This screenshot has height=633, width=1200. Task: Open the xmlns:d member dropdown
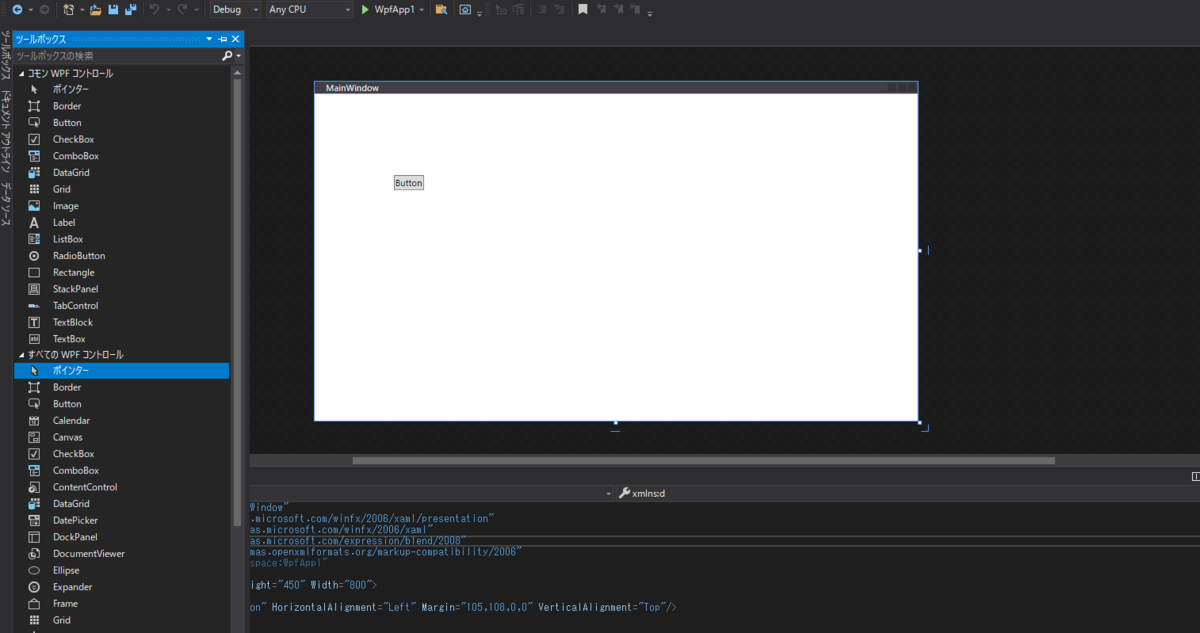click(906, 493)
